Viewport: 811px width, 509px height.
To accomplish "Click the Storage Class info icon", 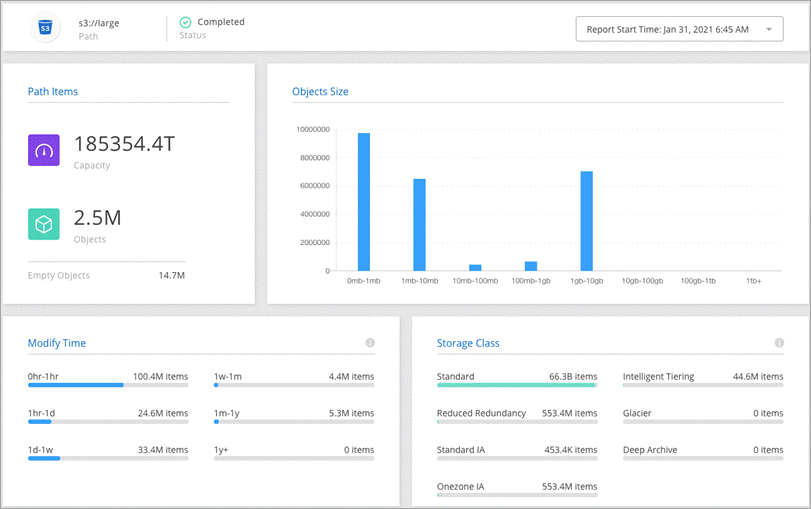I will pyautogui.click(x=779, y=343).
